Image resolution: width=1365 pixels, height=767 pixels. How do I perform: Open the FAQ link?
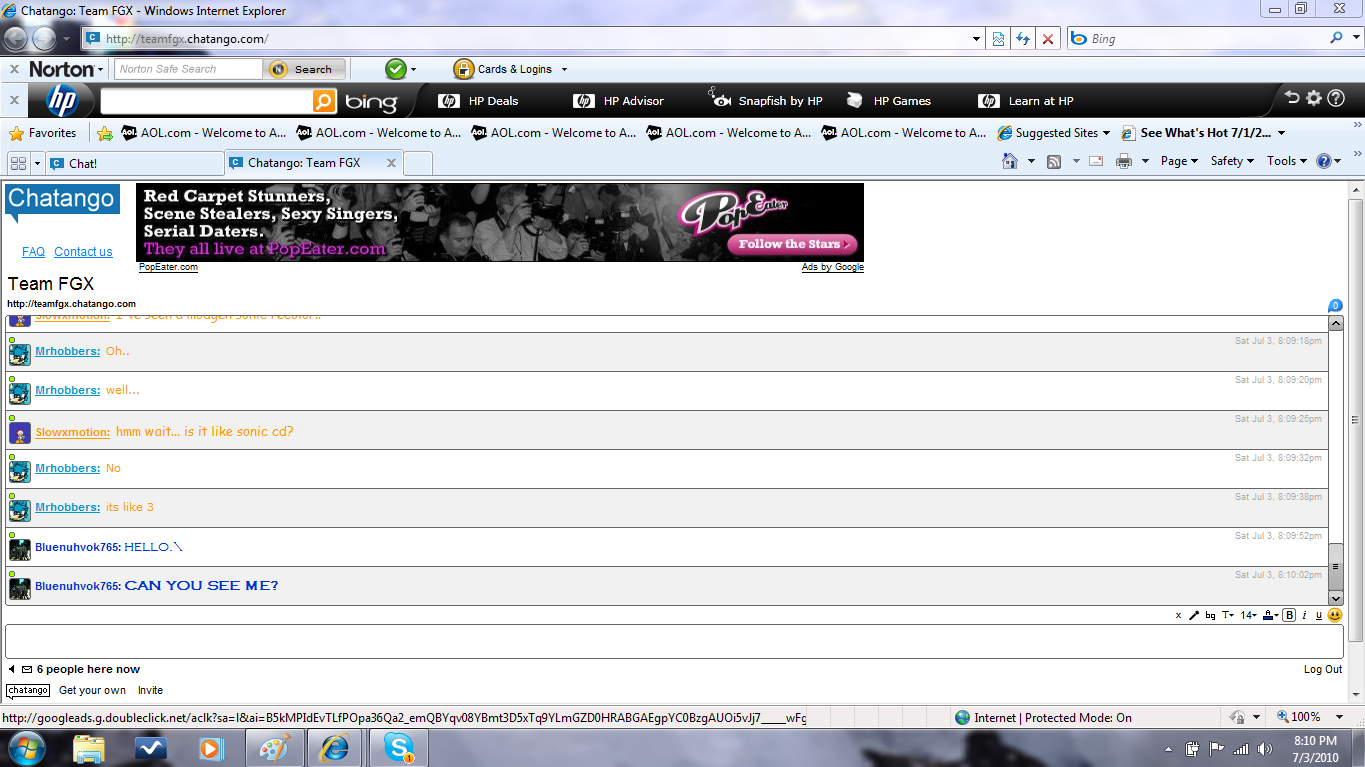click(33, 252)
